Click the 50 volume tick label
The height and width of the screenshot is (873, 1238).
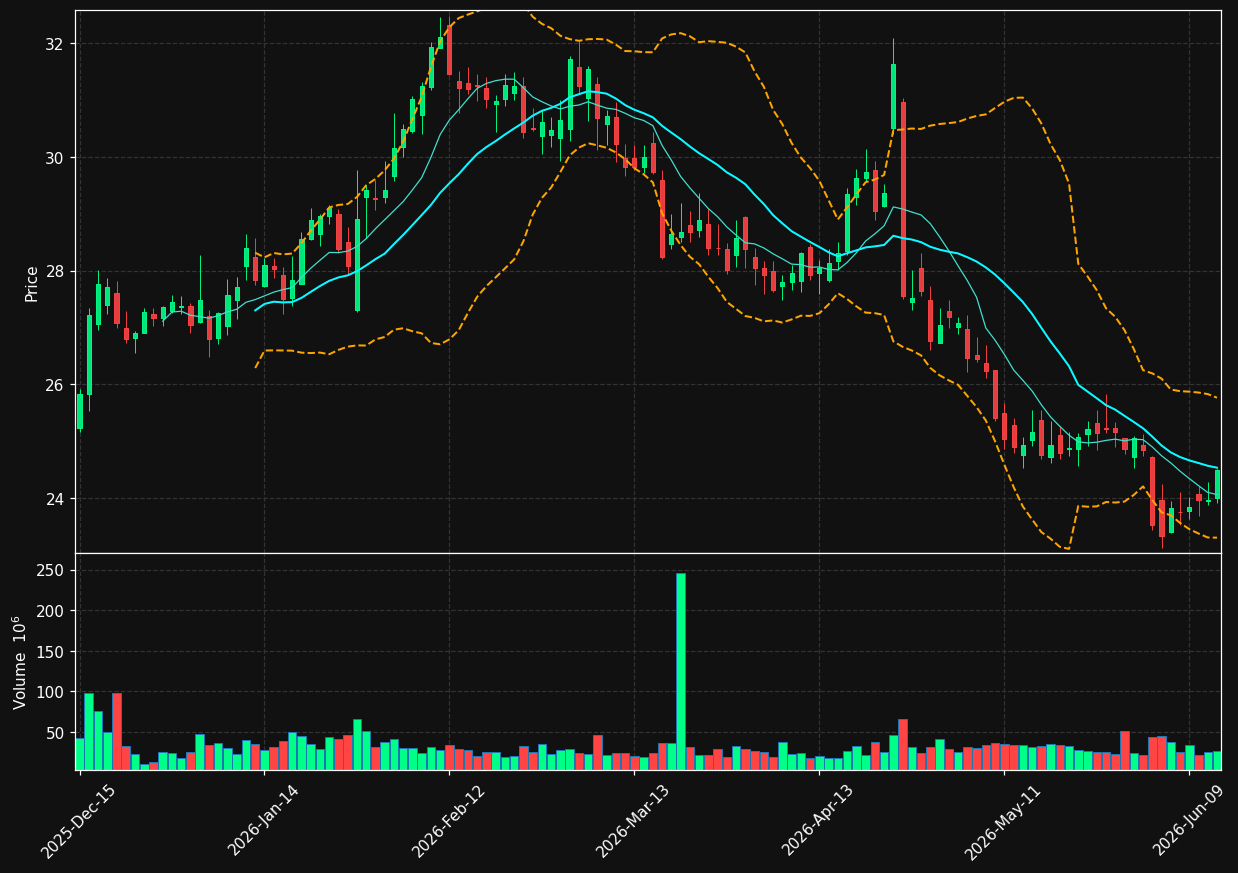click(x=54, y=733)
